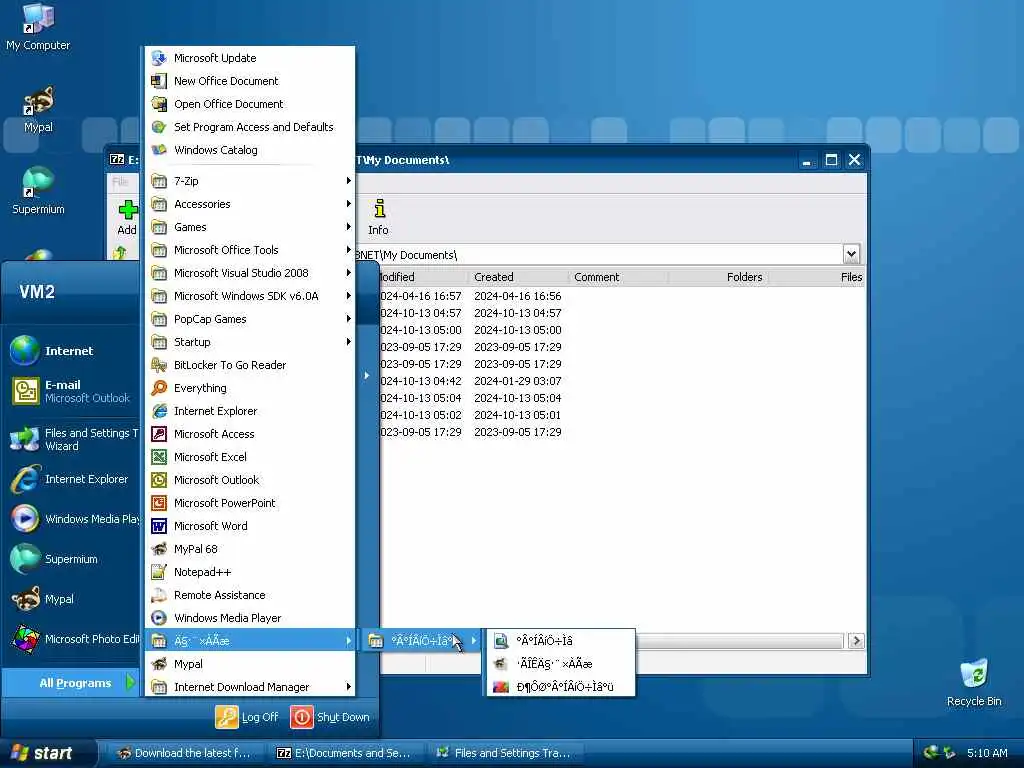The height and width of the screenshot is (768, 1024).
Task: Expand Microsoft Office Tools submenu
Action: 249,249
